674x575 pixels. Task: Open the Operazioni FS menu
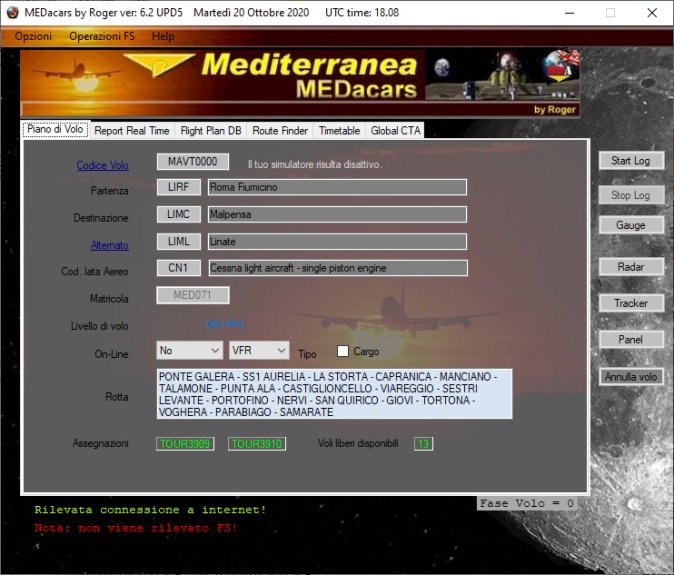coord(102,36)
